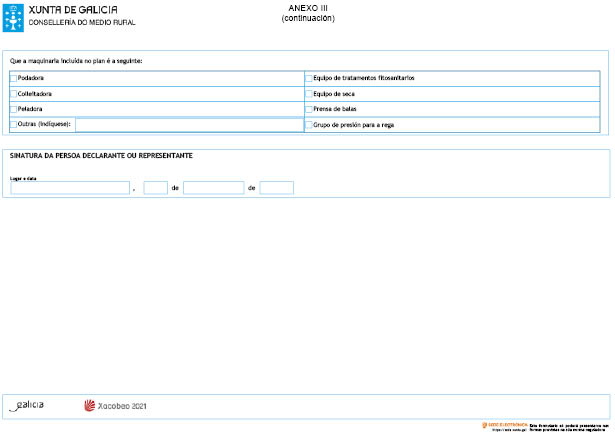Image resolution: width=615 pixels, height=439 pixels.
Task: Click the Consellería do Medio Rural text
Action: 82,22
